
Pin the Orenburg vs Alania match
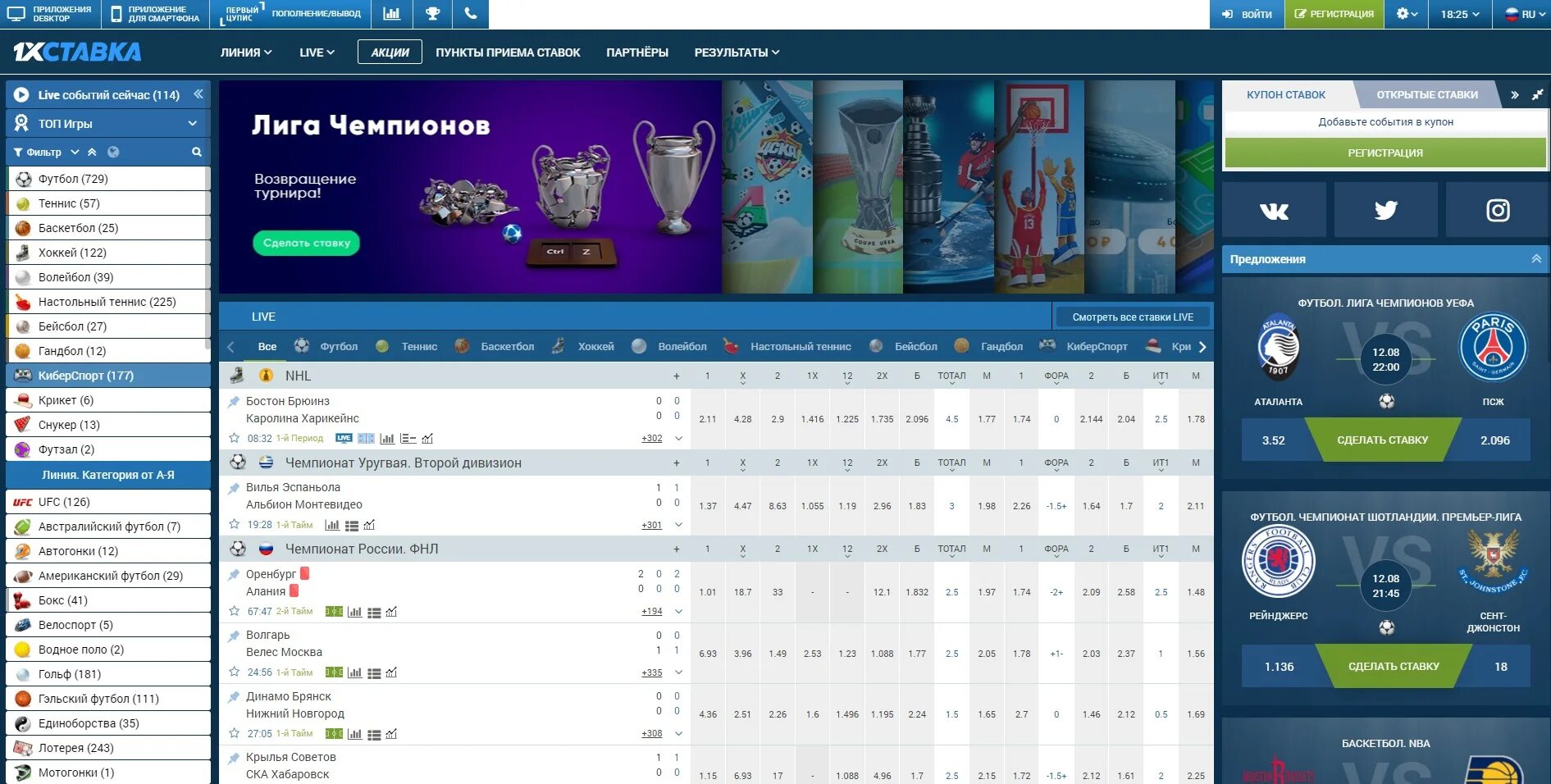234,574
